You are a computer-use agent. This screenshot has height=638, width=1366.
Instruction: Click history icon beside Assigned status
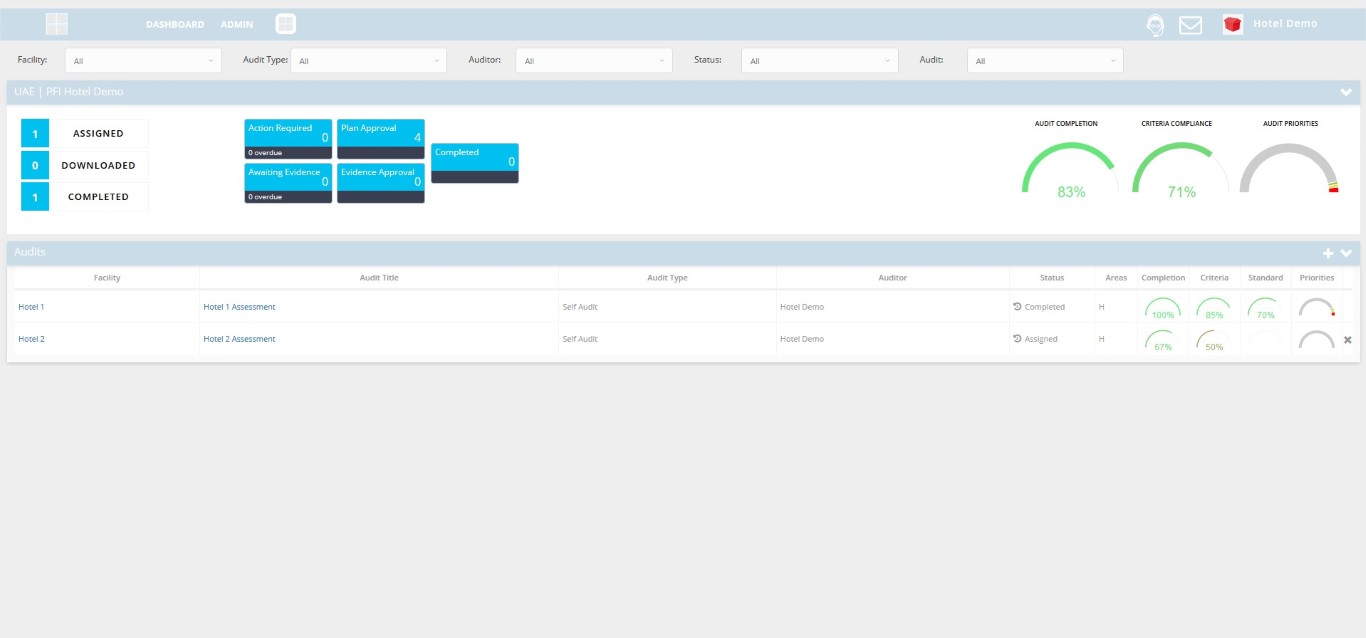[1017, 339]
